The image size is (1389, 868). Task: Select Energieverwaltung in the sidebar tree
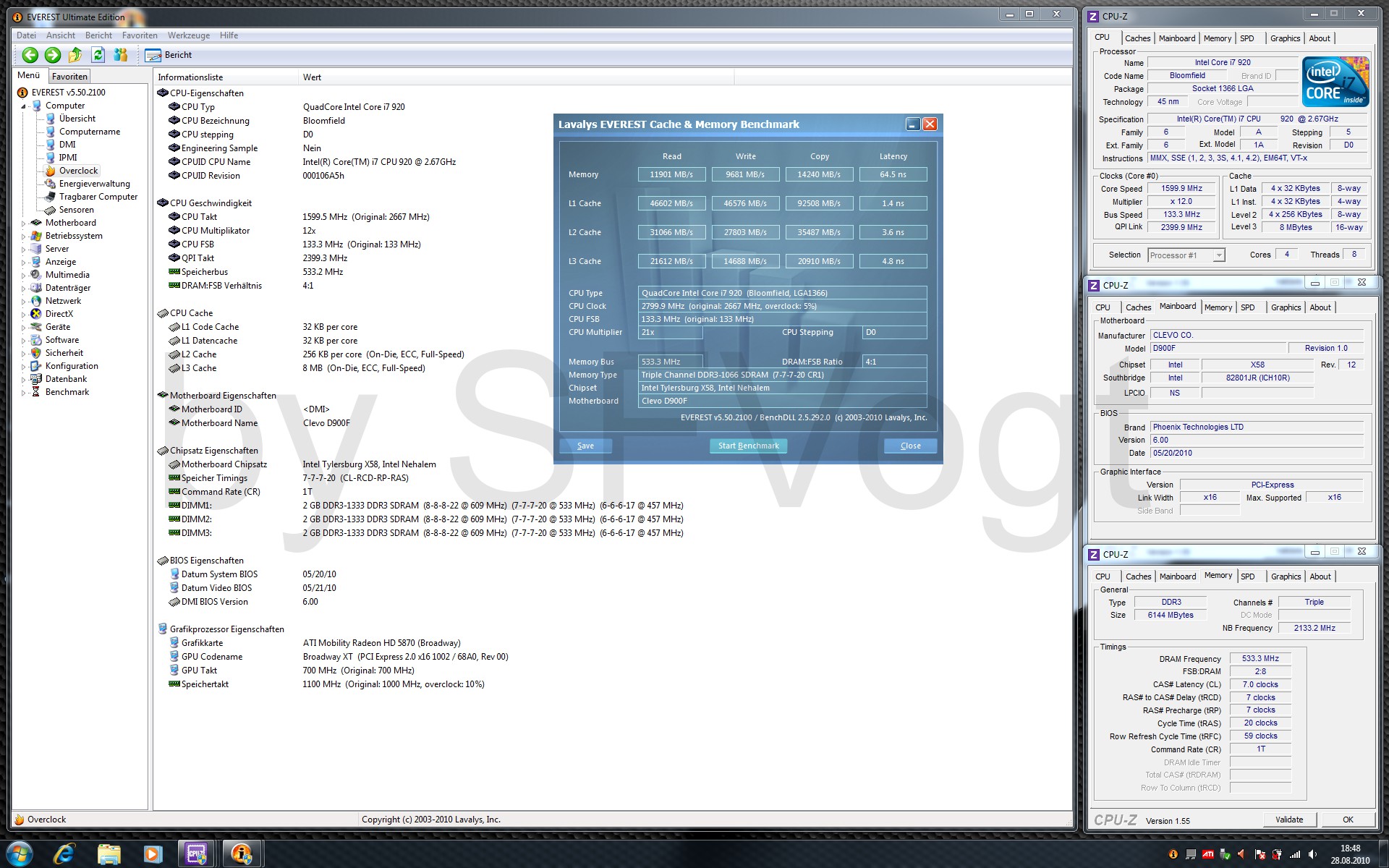pyautogui.click(x=94, y=184)
